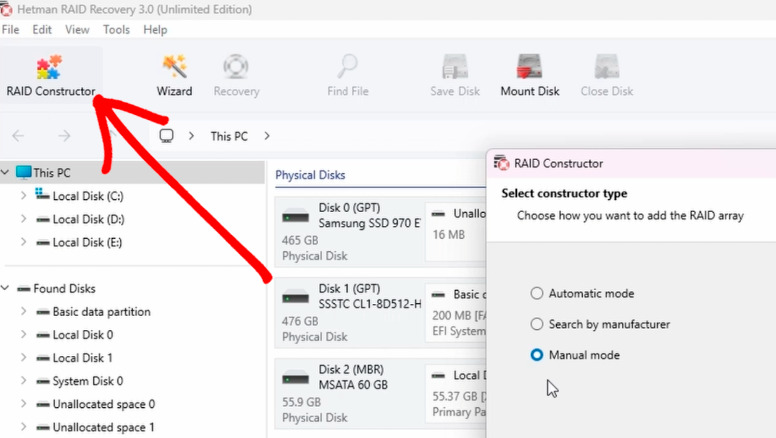Screen dimensions: 776x438
Task: Click the chevron before This PC in the path
Action: pyautogui.click(x=192, y=136)
